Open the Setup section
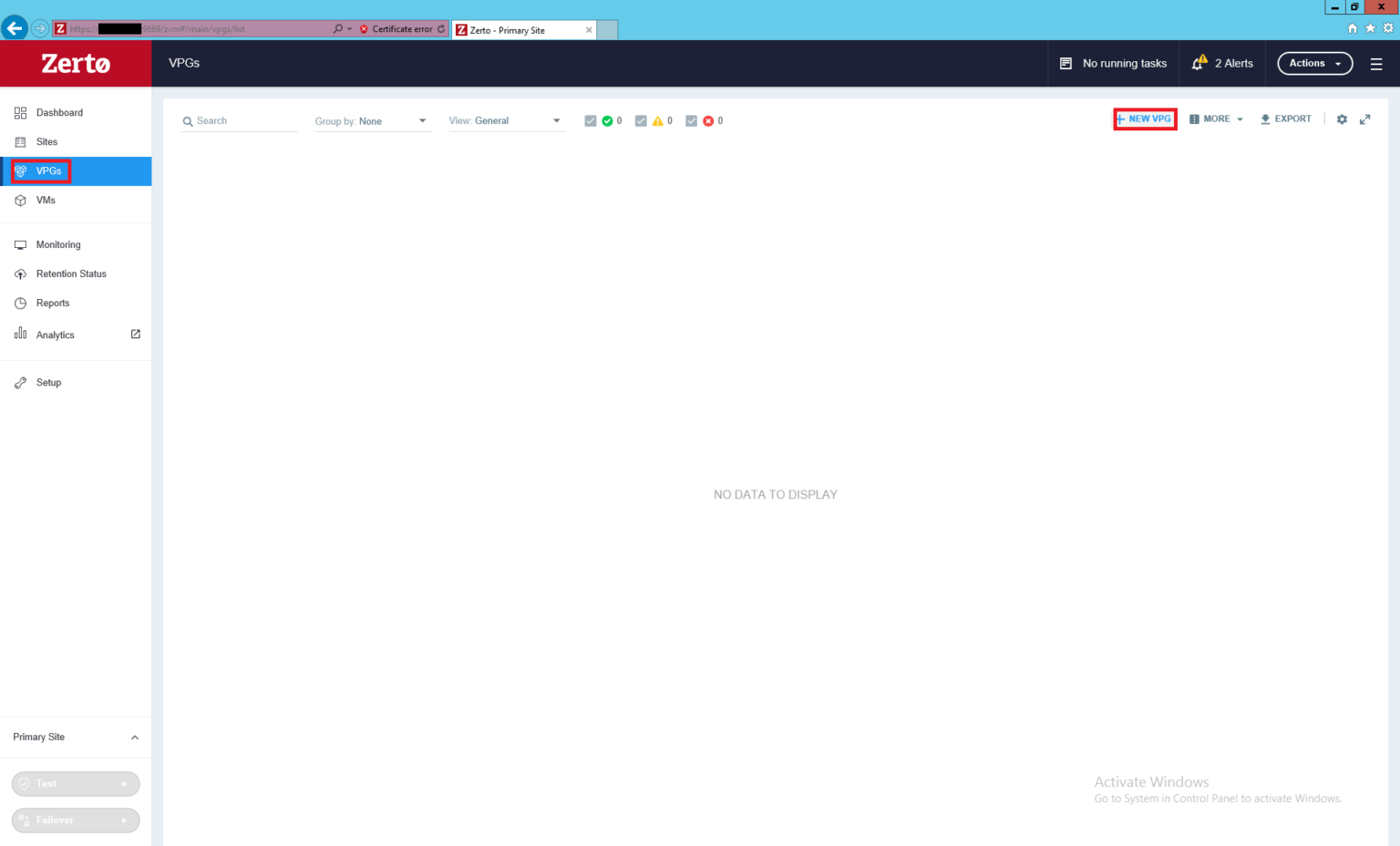Image resolution: width=1400 pixels, height=846 pixels. (48, 382)
